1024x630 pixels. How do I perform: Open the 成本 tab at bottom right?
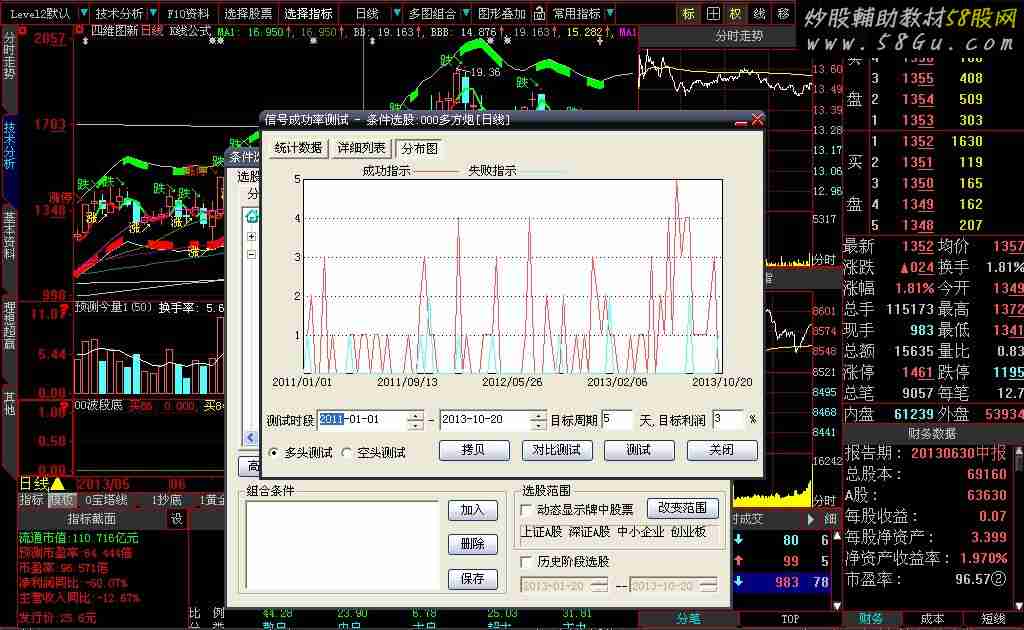(x=932, y=619)
